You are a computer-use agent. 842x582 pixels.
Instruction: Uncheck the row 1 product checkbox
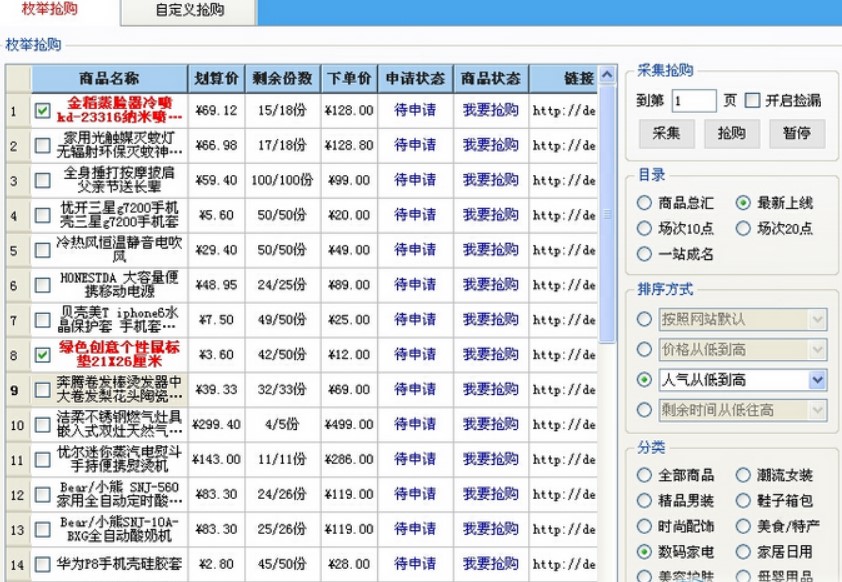click(43, 111)
